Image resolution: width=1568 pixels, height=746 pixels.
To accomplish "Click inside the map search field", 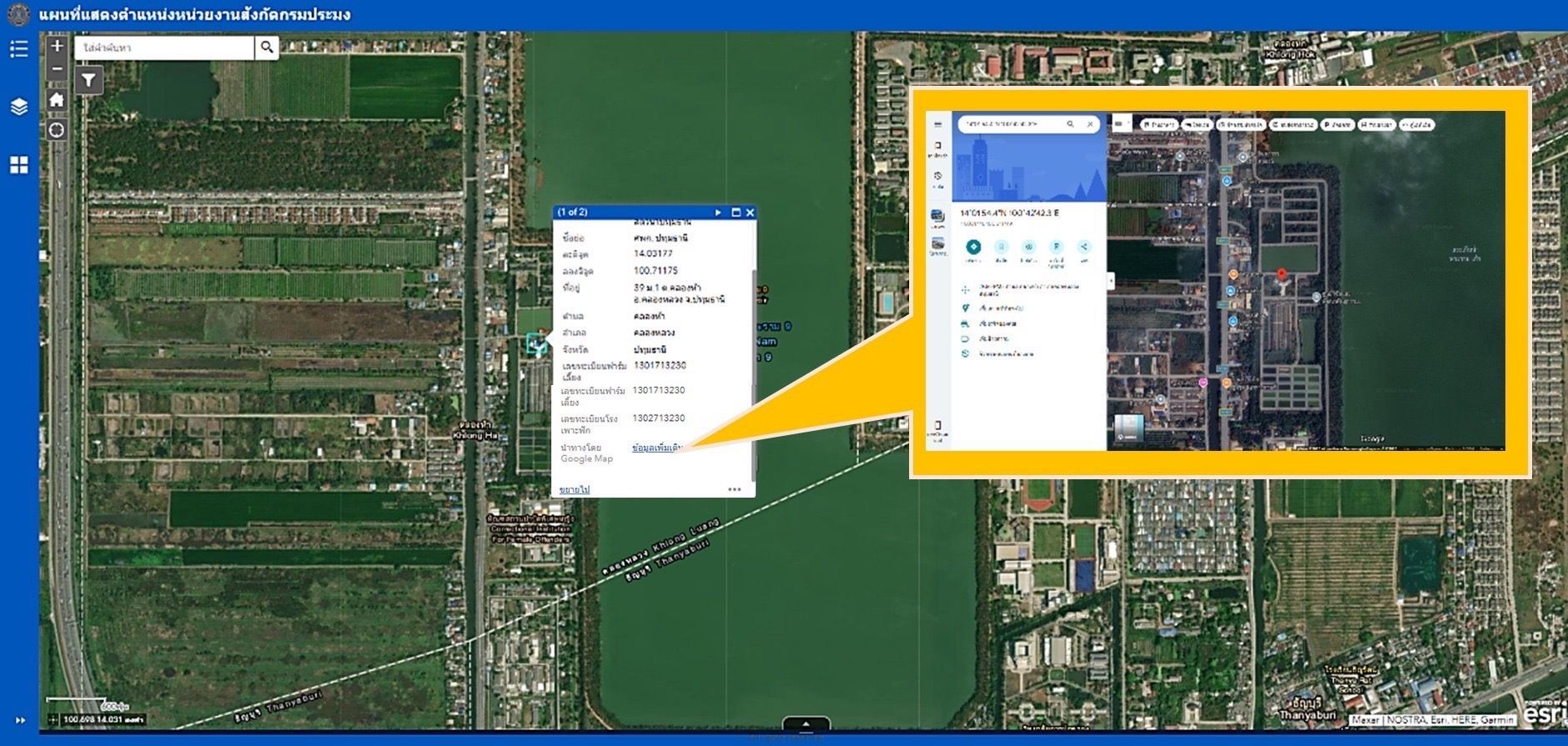I will 164,48.
